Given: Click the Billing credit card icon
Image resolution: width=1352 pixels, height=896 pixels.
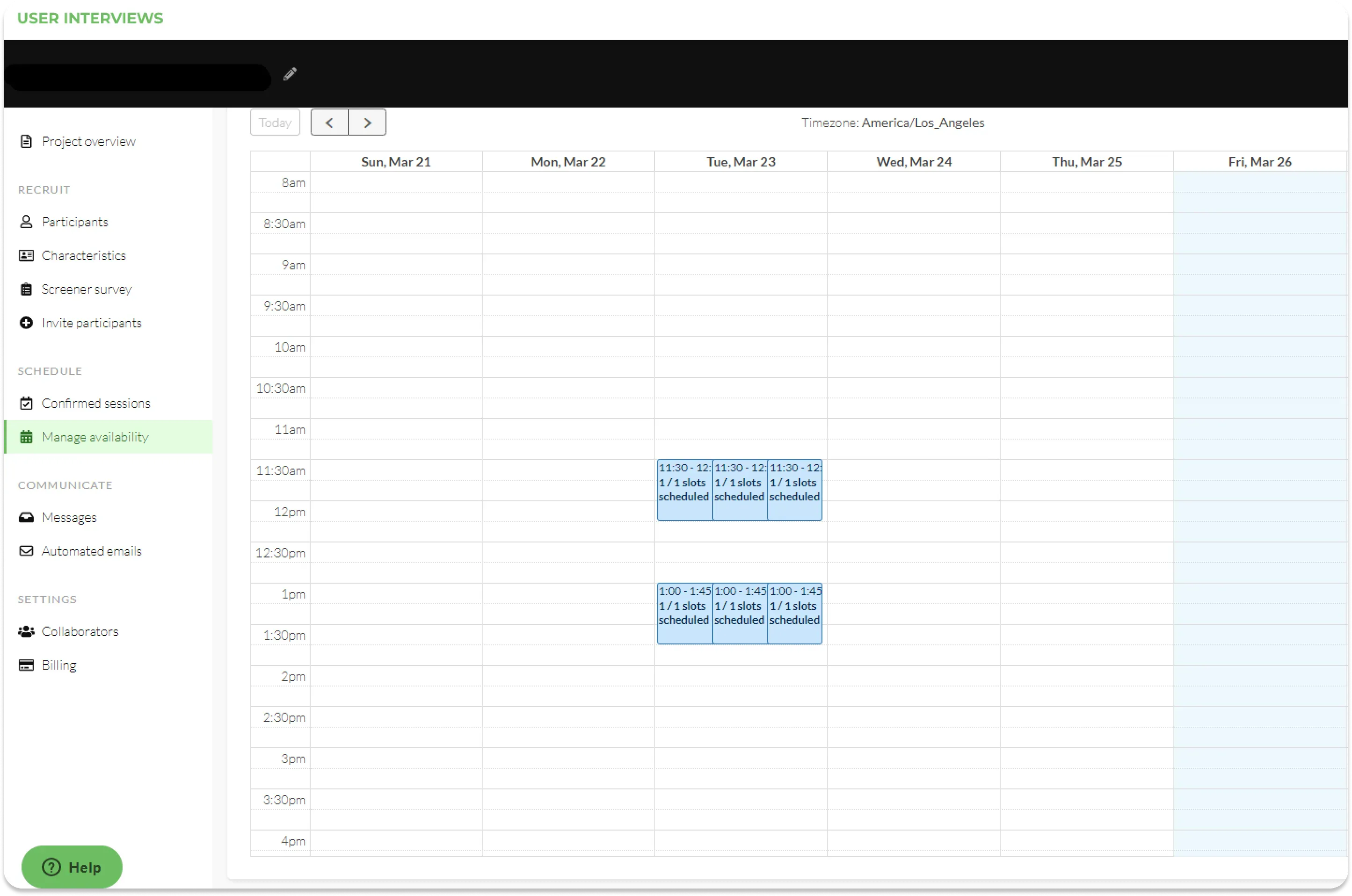Looking at the screenshot, I should coord(26,665).
